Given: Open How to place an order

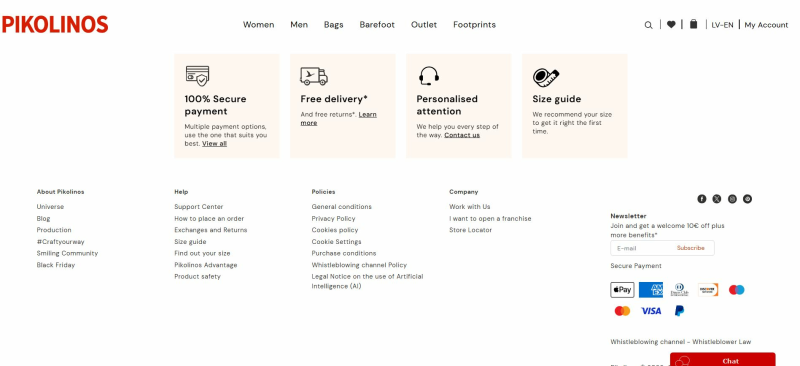Looking at the screenshot, I should [209, 218].
